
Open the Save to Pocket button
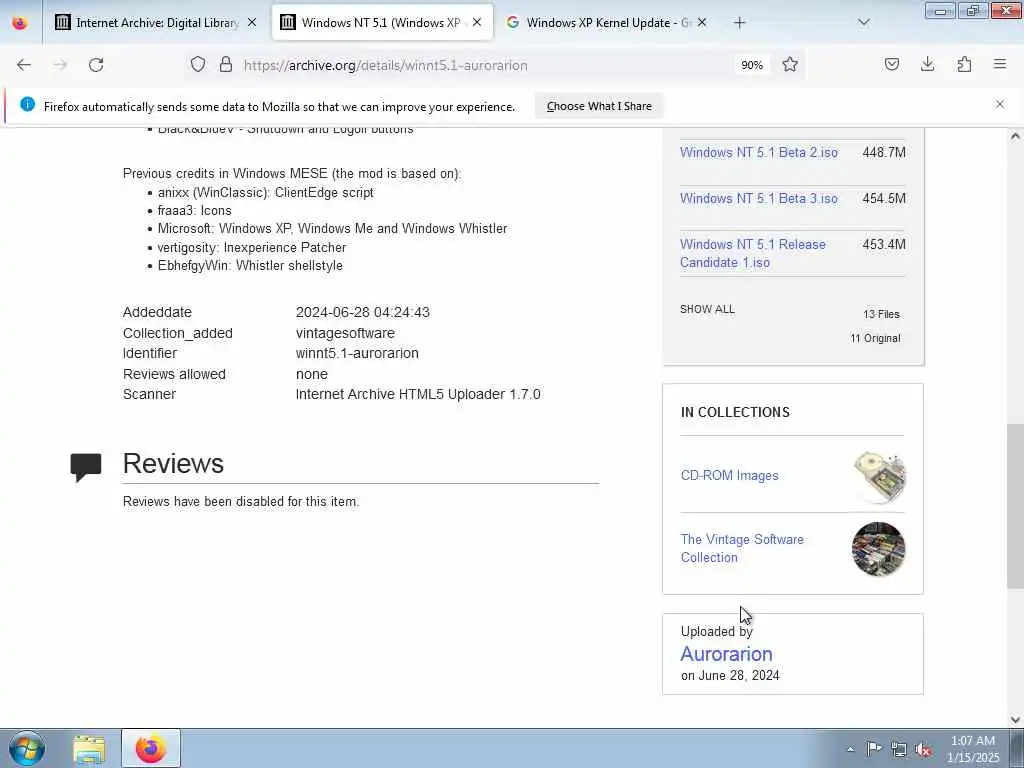891,64
